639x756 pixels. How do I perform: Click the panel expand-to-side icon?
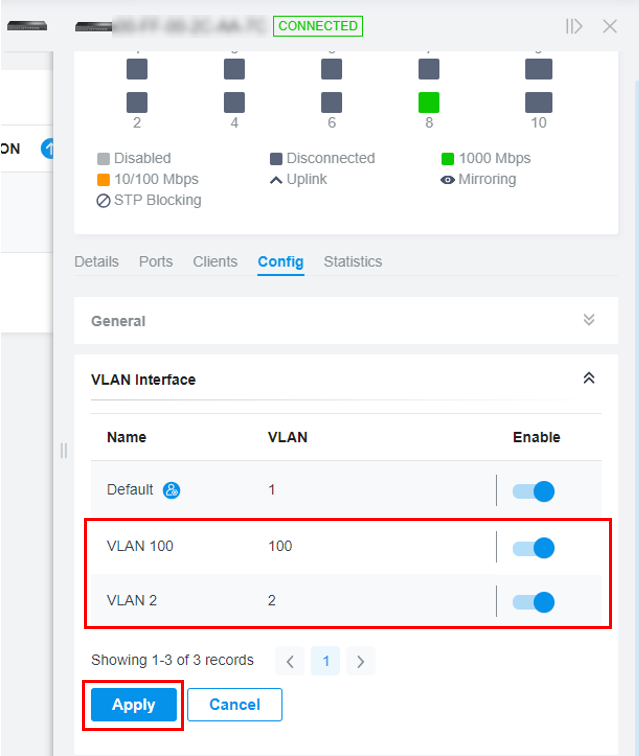pyautogui.click(x=574, y=26)
